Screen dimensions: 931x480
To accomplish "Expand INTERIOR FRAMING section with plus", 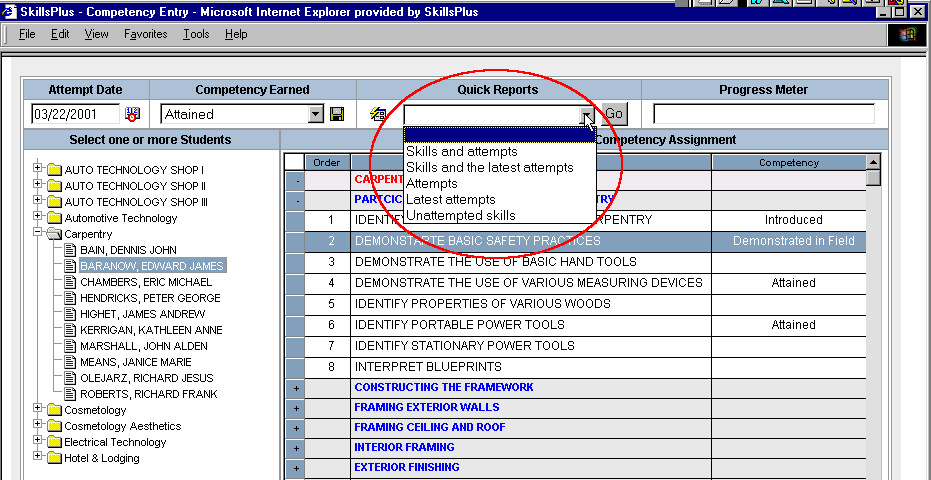I will click(295, 449).
